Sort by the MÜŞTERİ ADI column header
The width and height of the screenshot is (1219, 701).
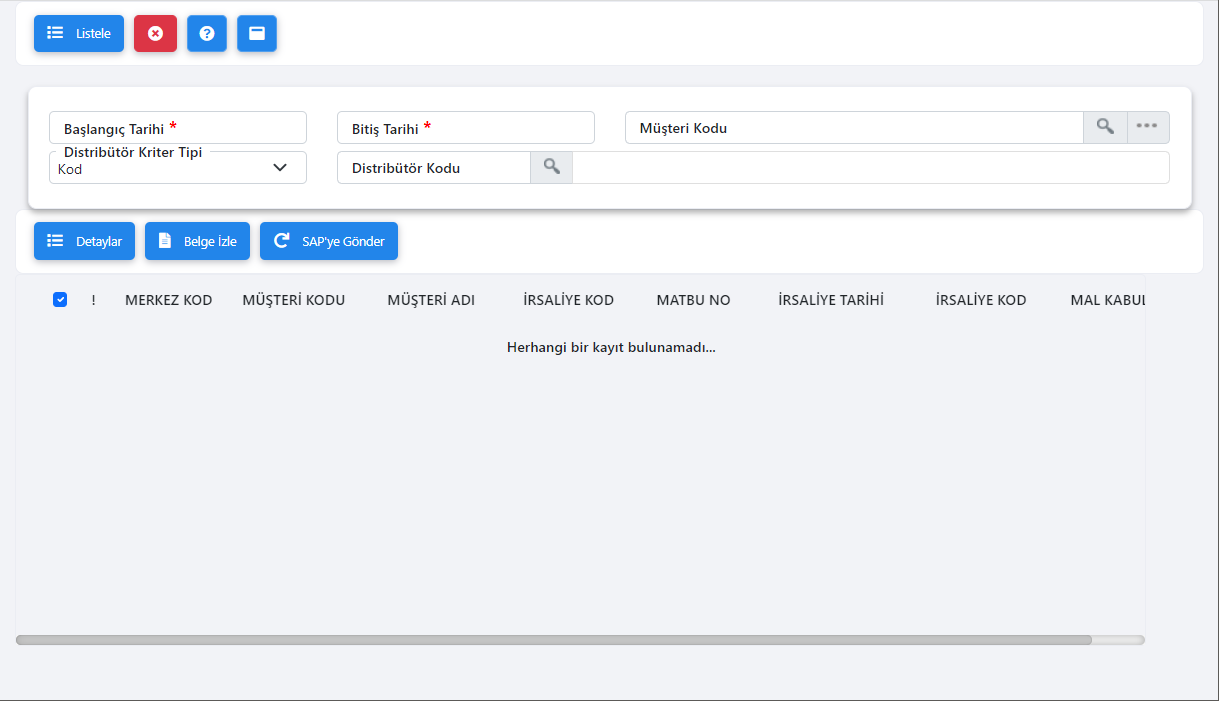click(431, 300)
